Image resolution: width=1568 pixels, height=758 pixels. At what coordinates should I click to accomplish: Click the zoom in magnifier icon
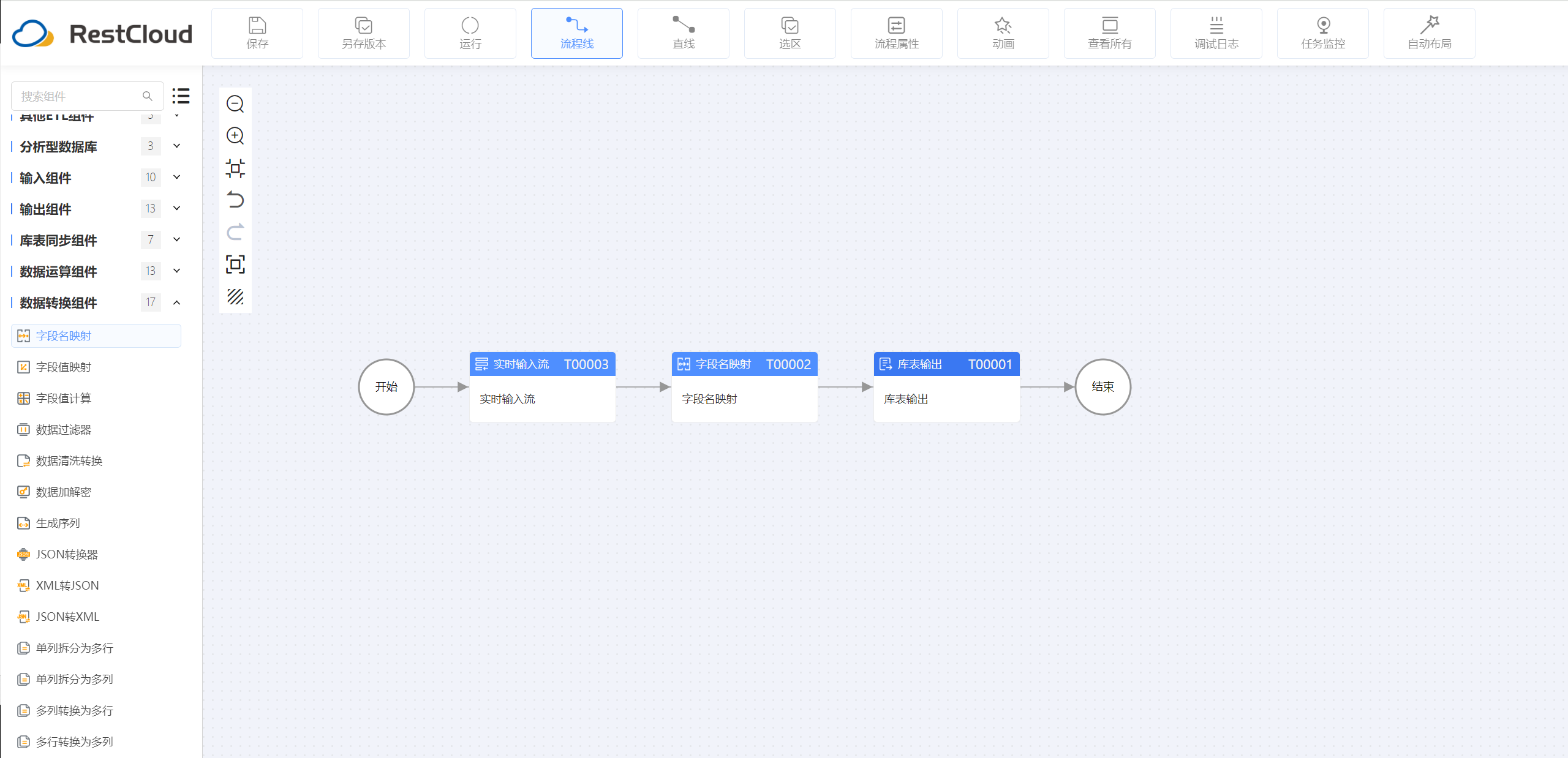coord(235,136)
